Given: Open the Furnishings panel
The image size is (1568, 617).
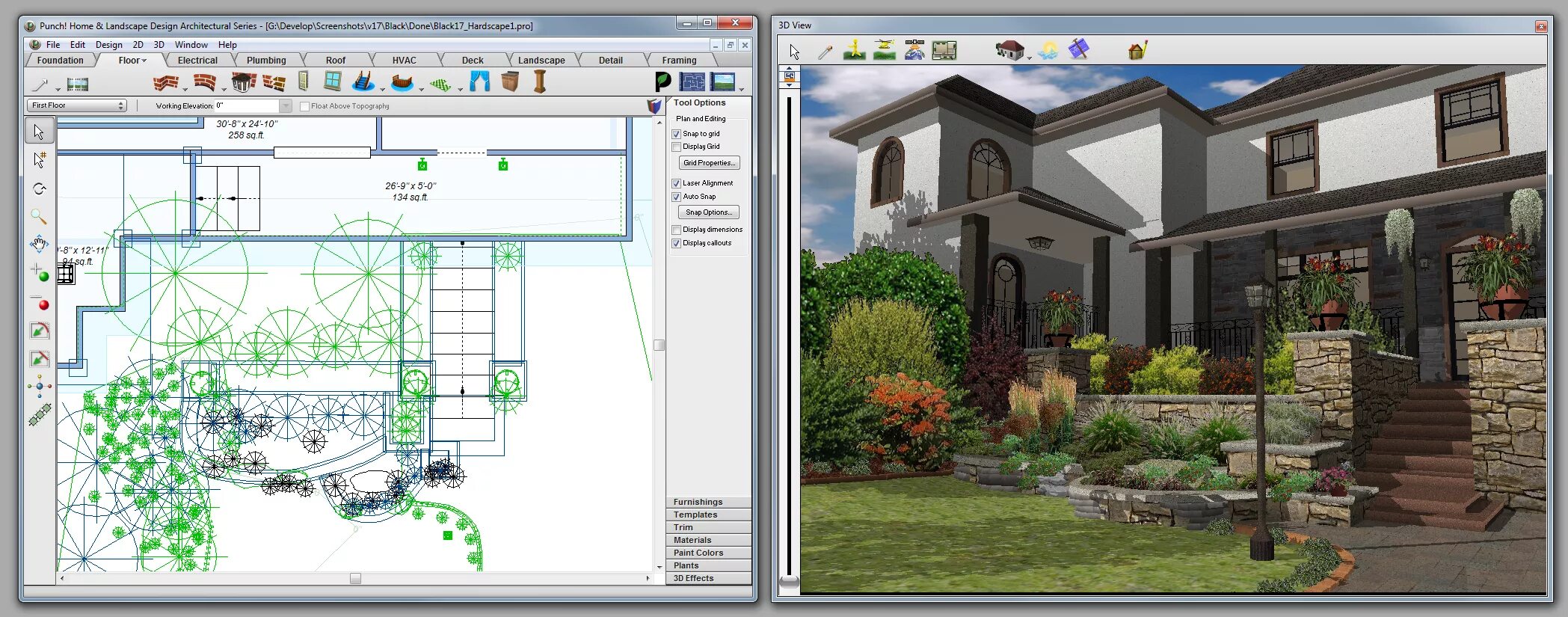Looking at the screenshot, I should pyautogui.click(x=708, y=503).
